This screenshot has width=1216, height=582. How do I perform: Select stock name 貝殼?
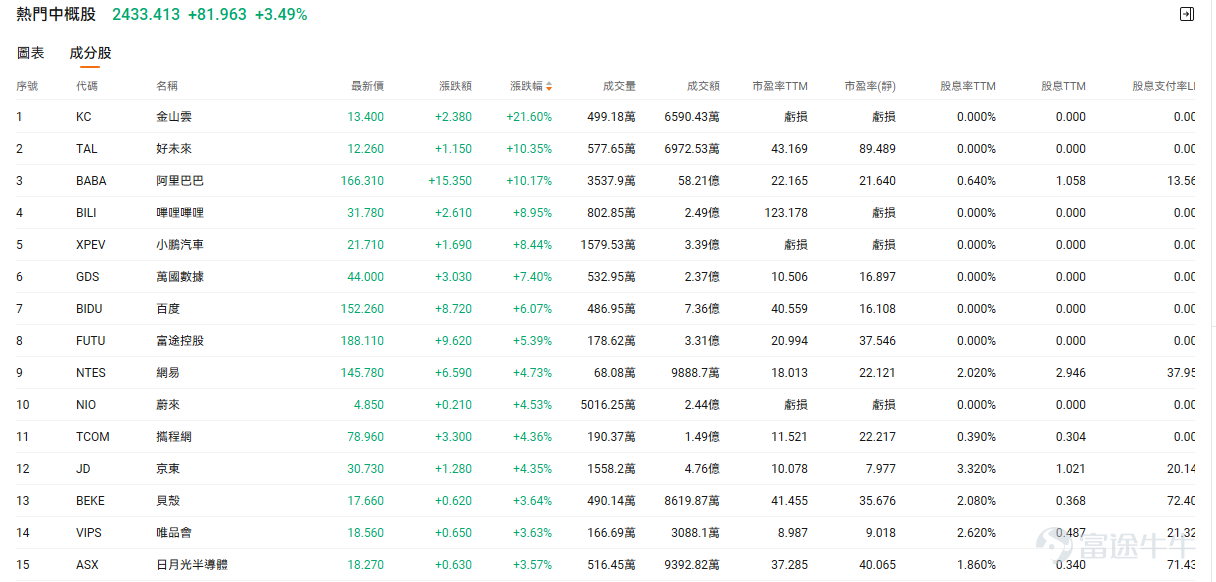168,501
